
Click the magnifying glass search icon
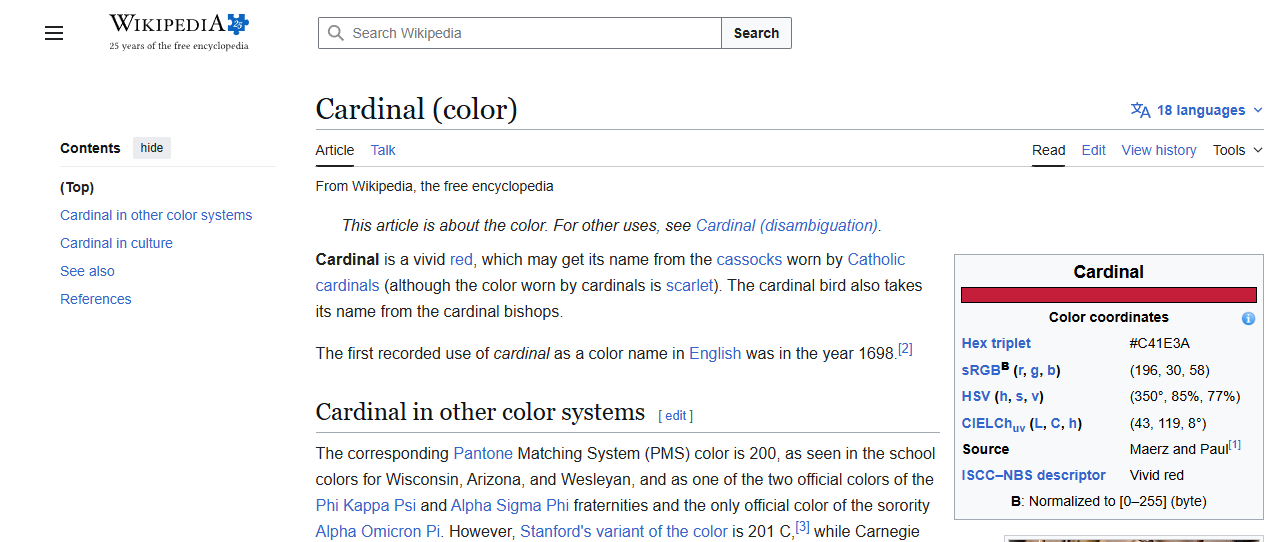click(x=336, y=33)
